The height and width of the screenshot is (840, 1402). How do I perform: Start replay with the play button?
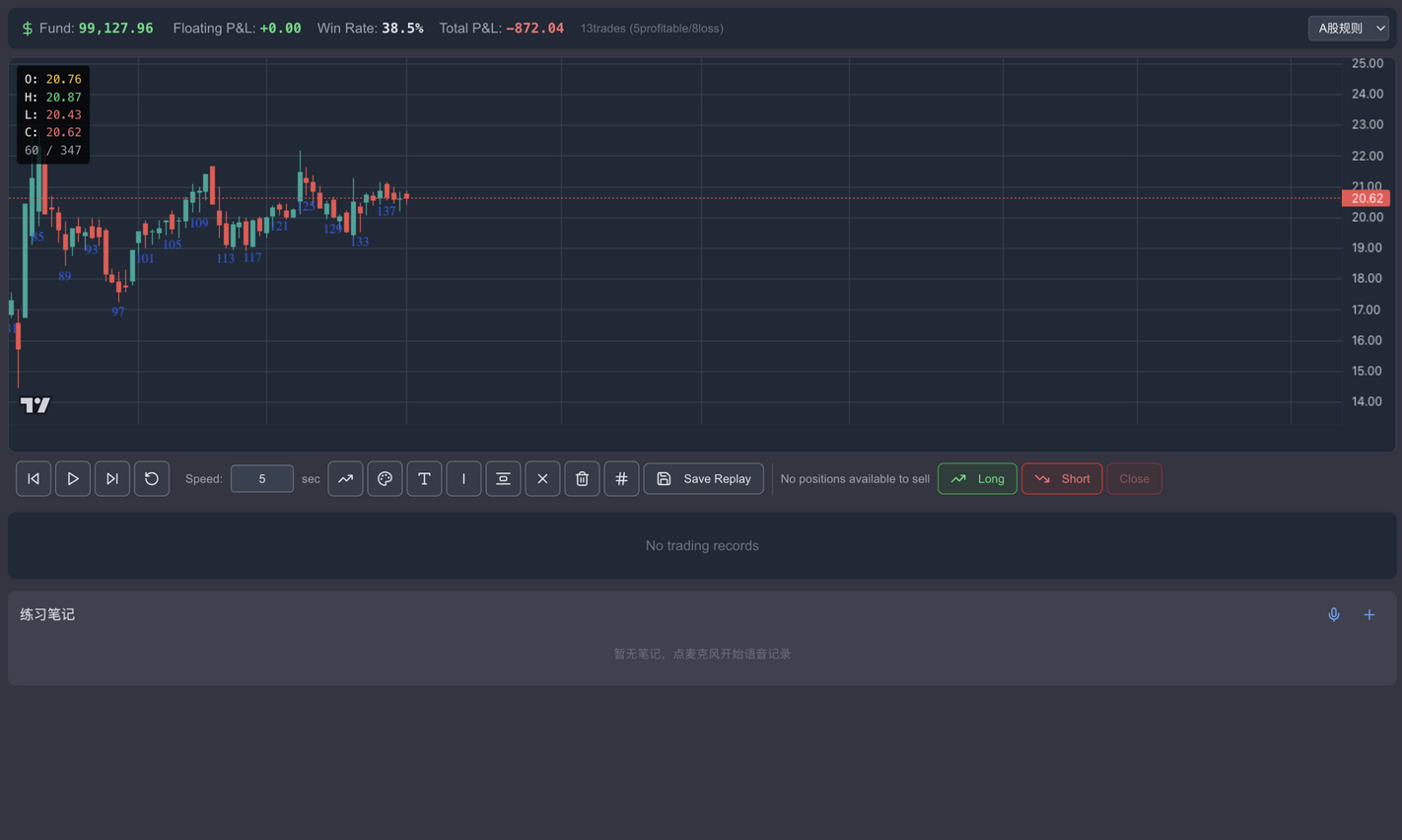pos(73,479)
